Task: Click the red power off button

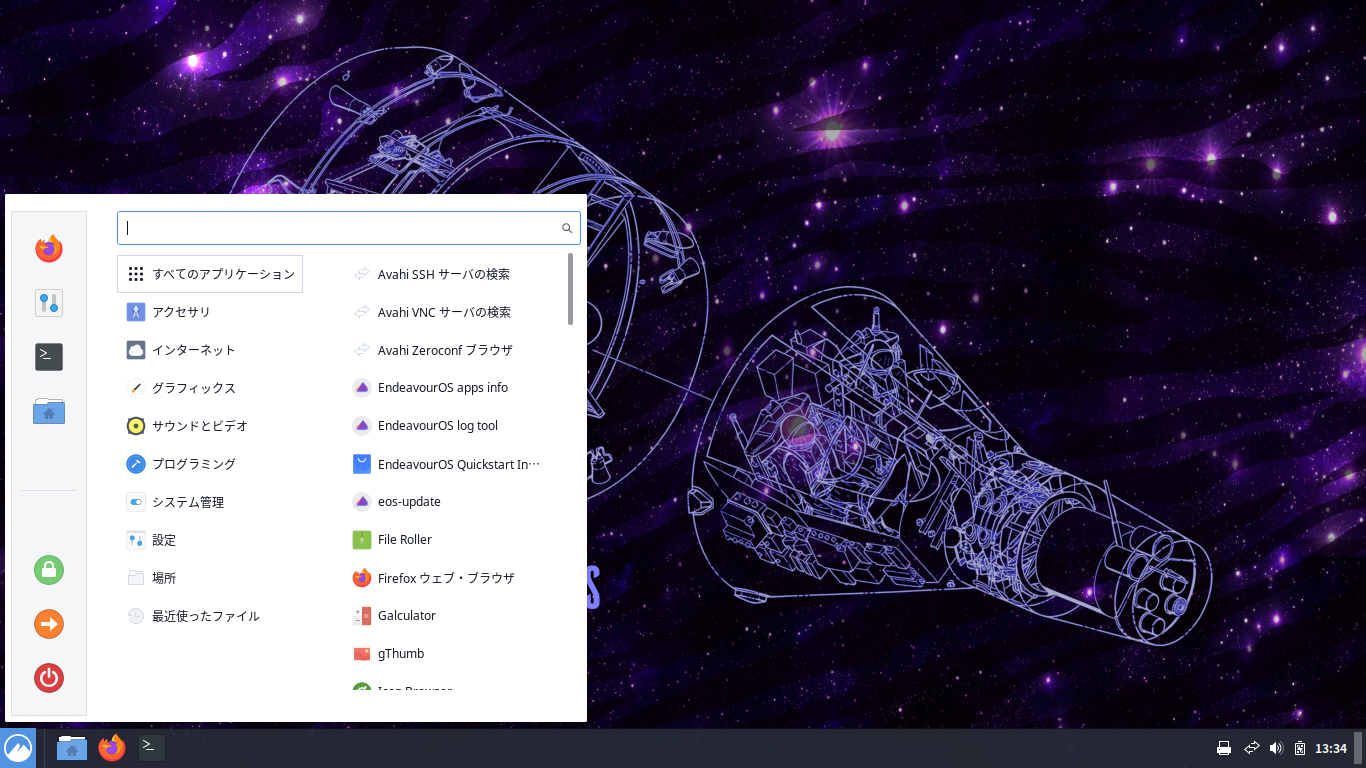Action: [49, 678]
